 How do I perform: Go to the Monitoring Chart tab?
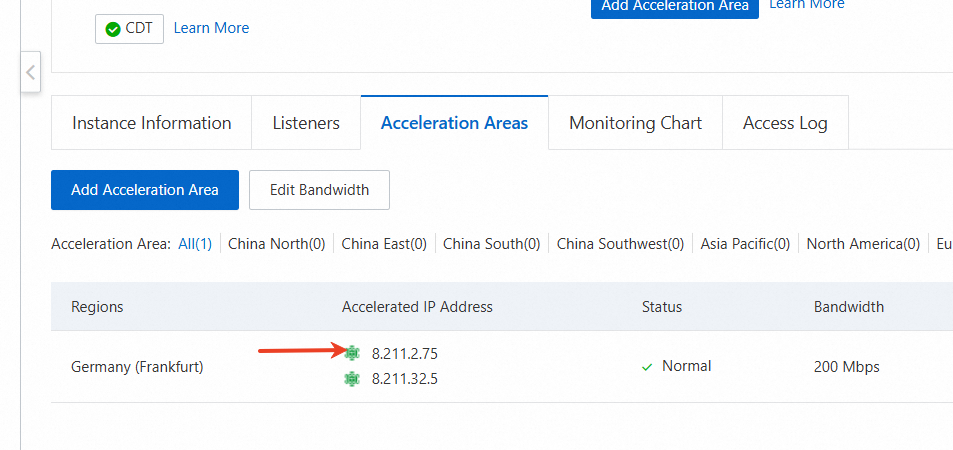[x=635, y=123]
